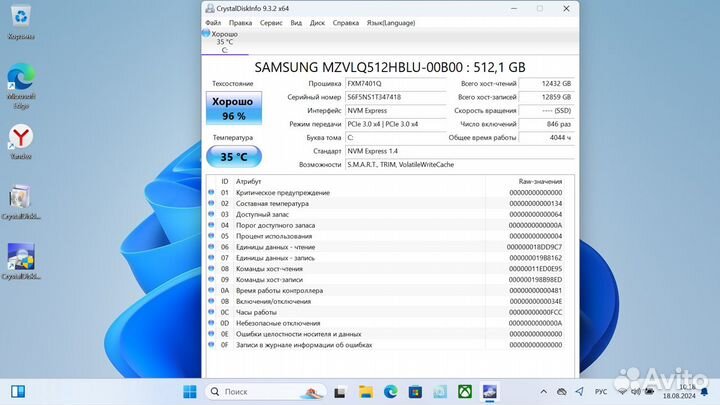Screen dimensions: 720x405
Task: Select the blue CrystalDisk shortcut with shield
Action: tap(21, 261)
